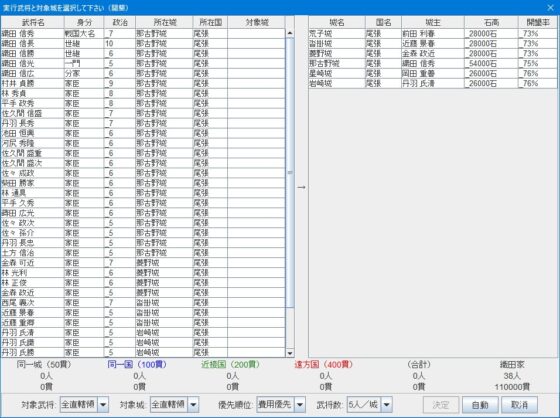The width and height of the screenshot is (560, 418).
Task: Select officer 織田 信長 in the list
Action: tap(143, 44)
